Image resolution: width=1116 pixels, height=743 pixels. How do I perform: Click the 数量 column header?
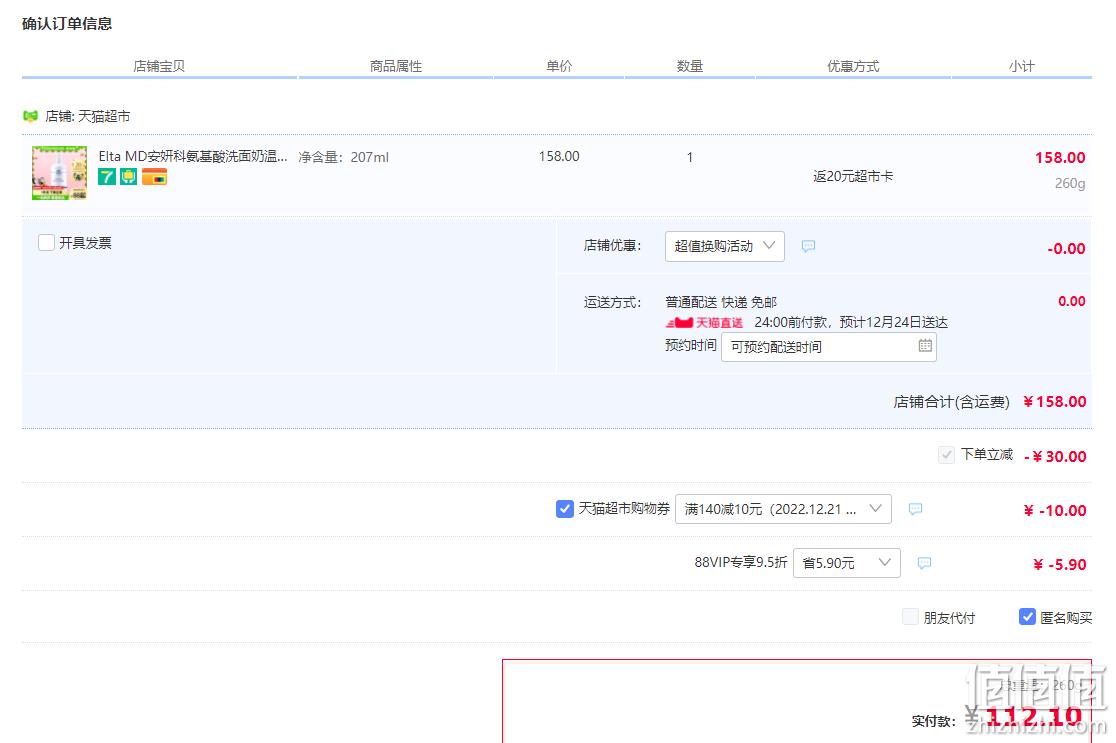[x=690, y=66]
